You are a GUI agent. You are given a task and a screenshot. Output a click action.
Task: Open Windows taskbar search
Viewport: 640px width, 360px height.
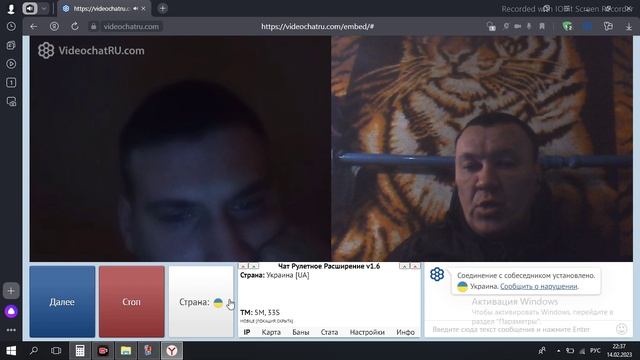click(x=34, y=351)
